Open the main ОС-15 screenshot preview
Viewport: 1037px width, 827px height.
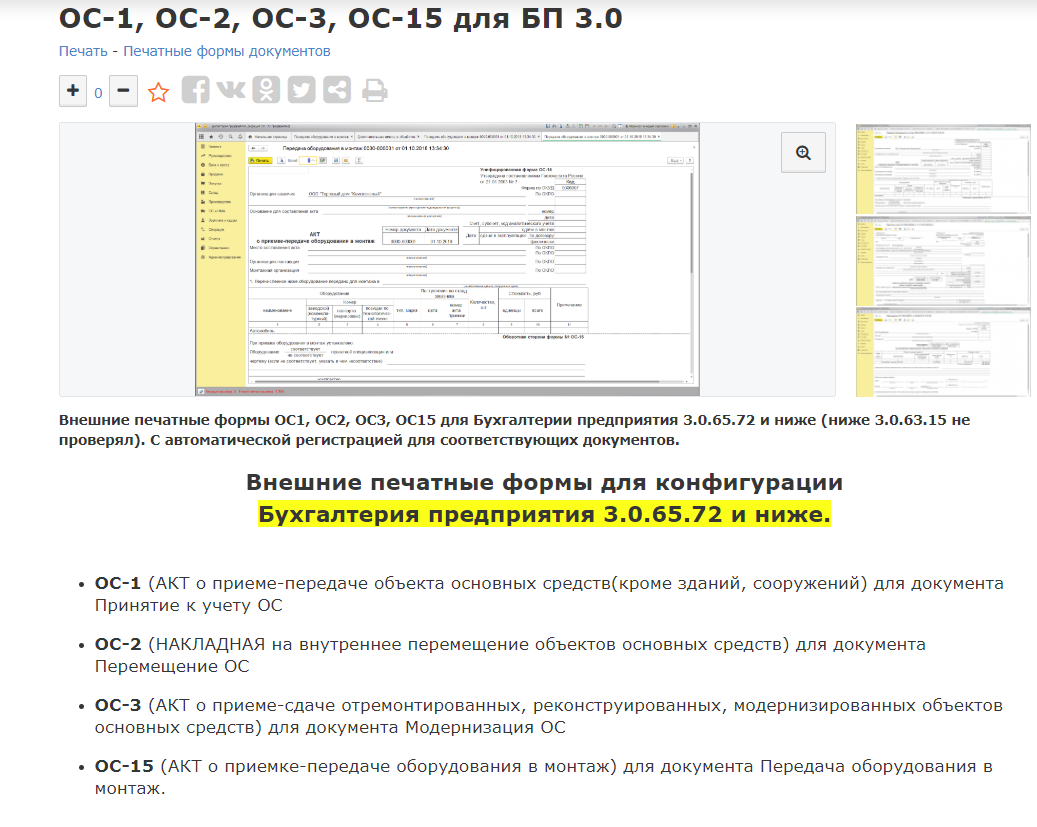click(447, 259)
